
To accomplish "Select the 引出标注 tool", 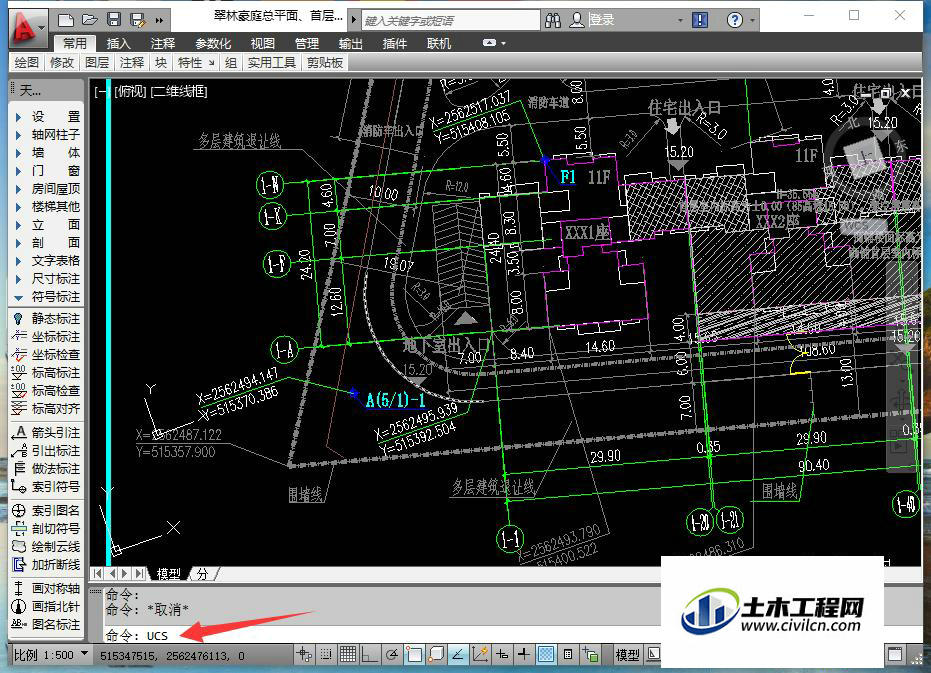I will point(47,451).
